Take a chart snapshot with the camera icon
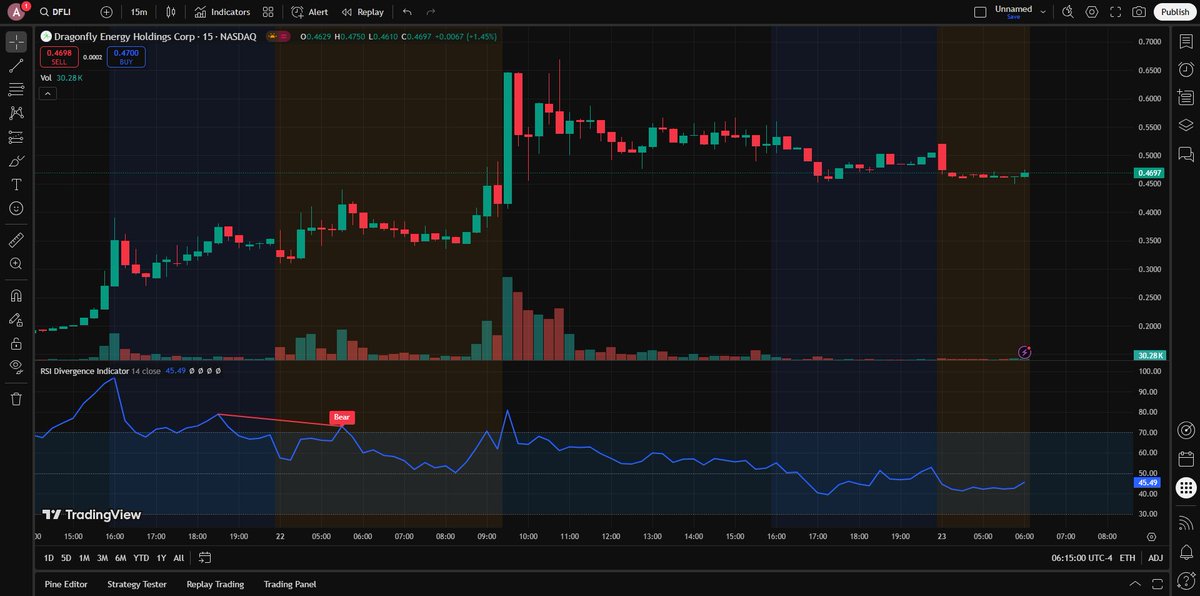Image resolution: width=1200 pixels, height=596 pixels. click(x=1140, y=12)
